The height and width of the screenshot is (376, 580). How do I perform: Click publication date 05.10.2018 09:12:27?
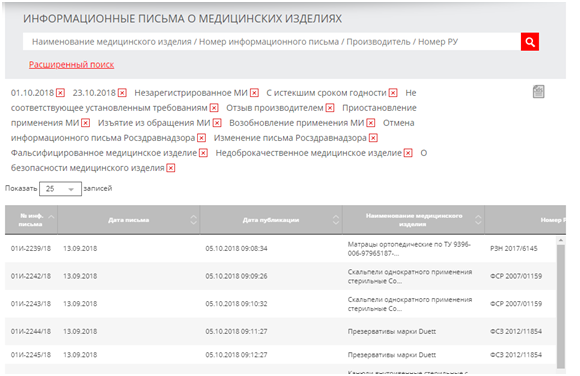pos(236,355)
